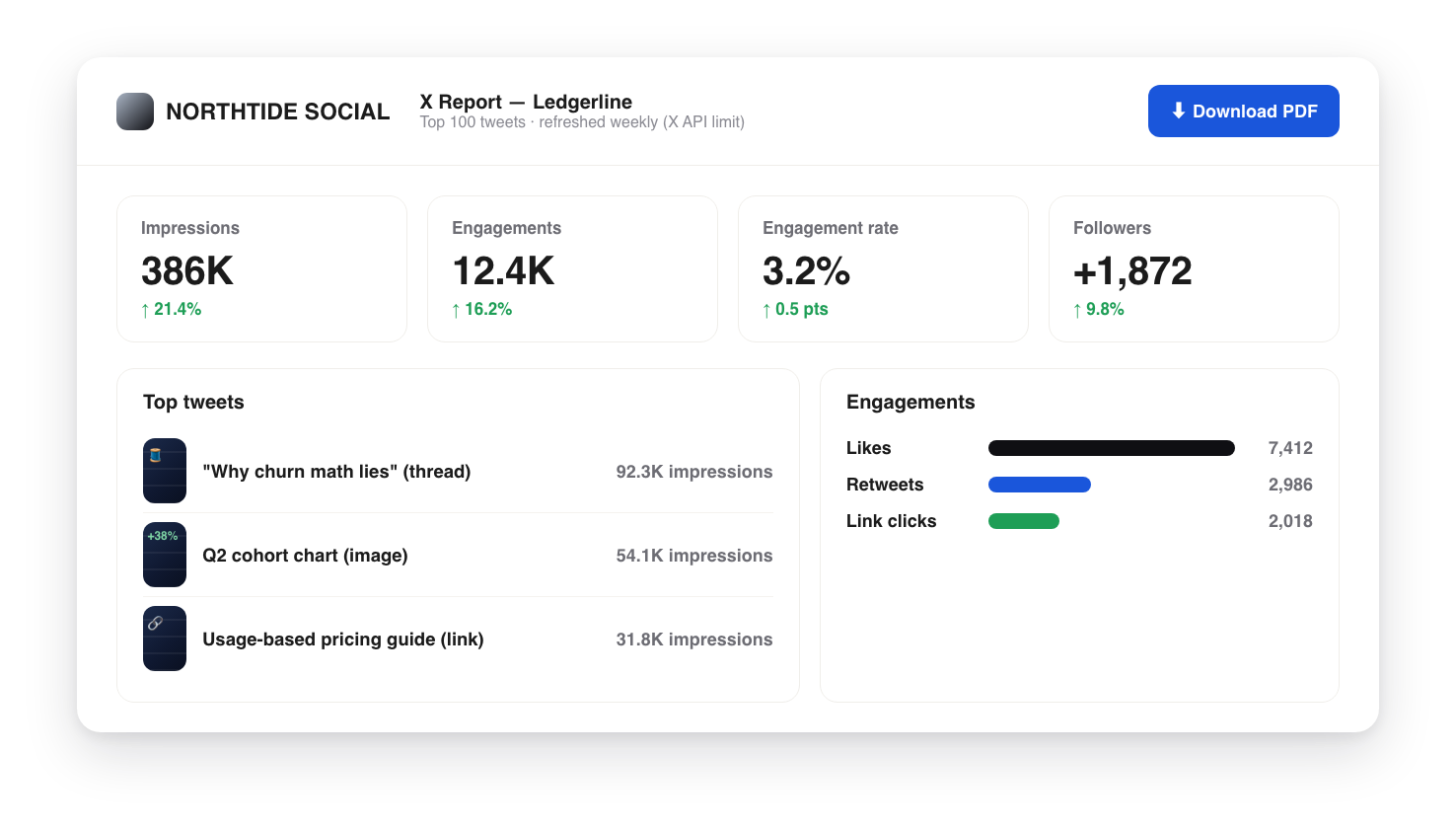Click the Likes label

tap(868, 448)
